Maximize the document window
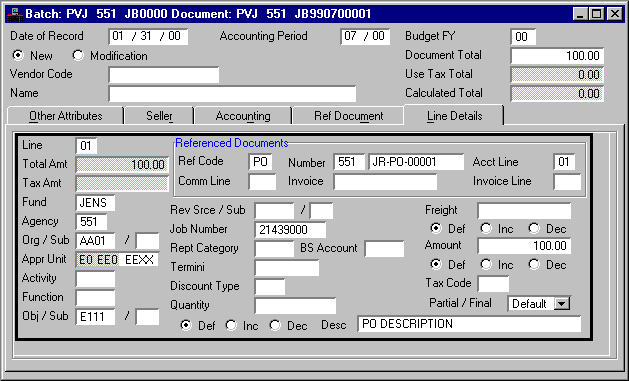The width and height of the screenshot is (629, 381). pos(597,14)
